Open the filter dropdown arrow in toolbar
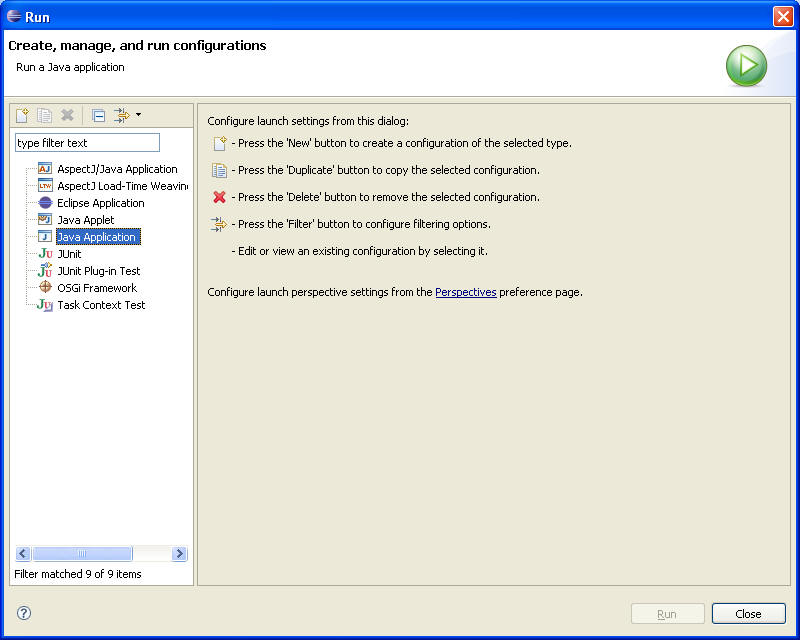 [138, 115]
